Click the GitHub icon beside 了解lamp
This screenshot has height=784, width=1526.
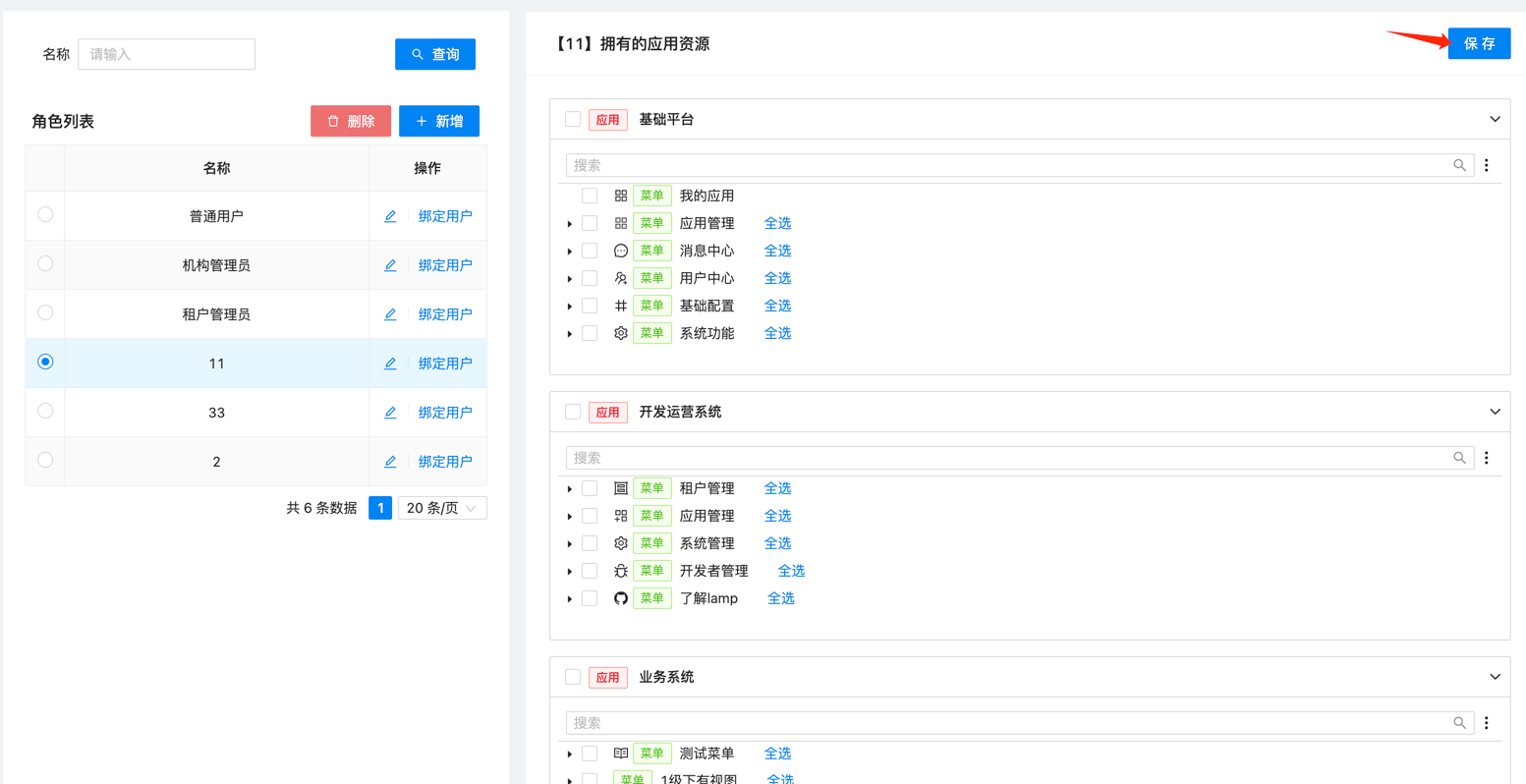pos(620,598)
